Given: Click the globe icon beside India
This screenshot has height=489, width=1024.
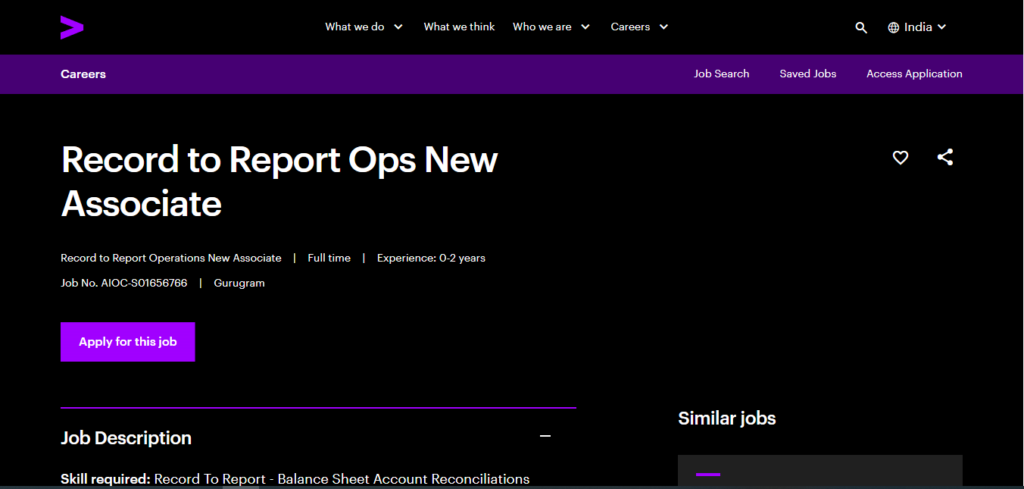Looking at the screenshot, I should tap(893, 27).
